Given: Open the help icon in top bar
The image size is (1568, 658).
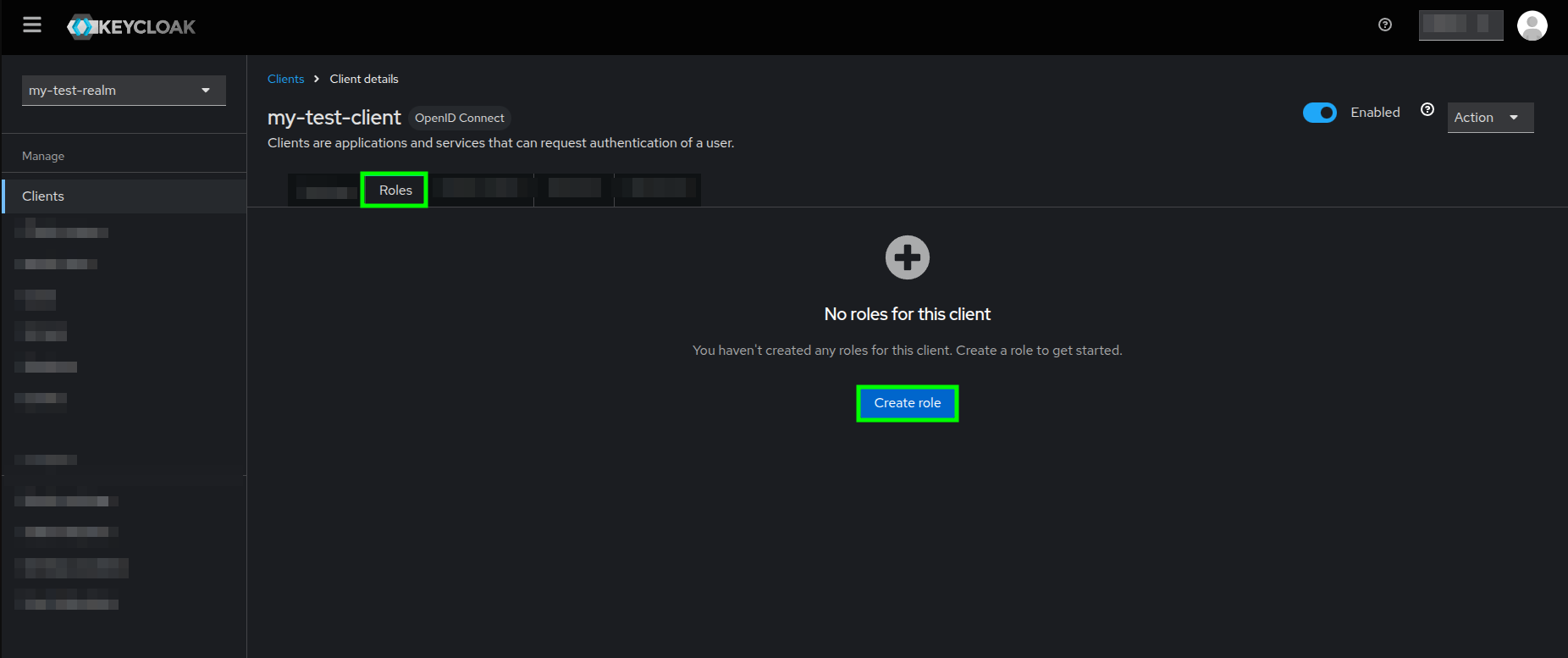Looking at the screenshot, I should (x=1385, y=25).
